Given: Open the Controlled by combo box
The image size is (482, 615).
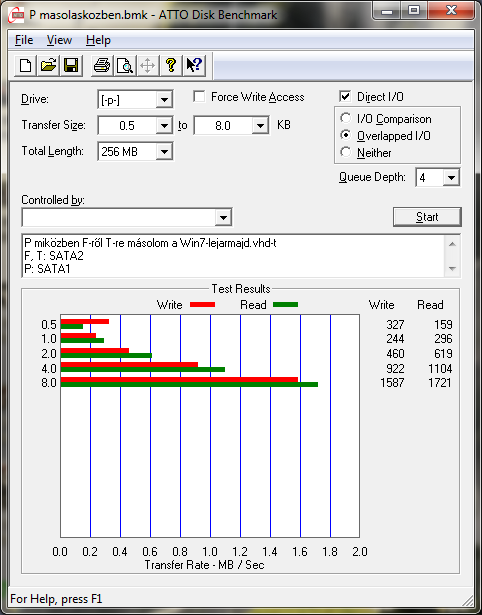Looking at the screenshot, I should pos(127,218).
